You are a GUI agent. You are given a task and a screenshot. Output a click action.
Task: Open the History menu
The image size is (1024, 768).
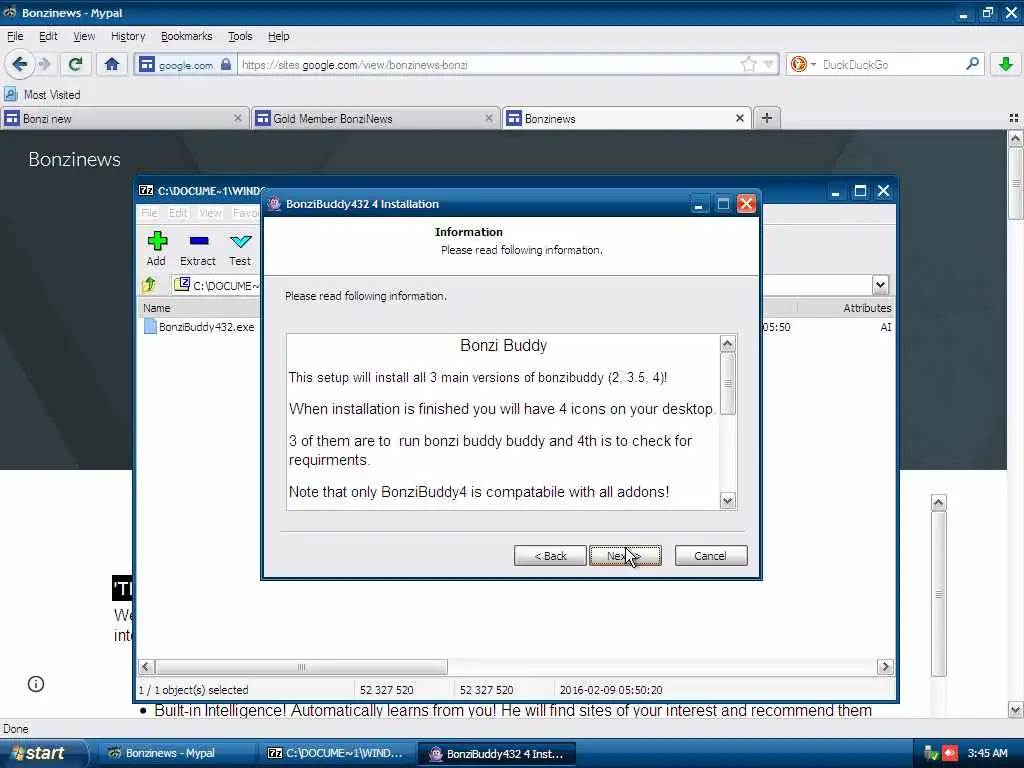pos(127,37)
